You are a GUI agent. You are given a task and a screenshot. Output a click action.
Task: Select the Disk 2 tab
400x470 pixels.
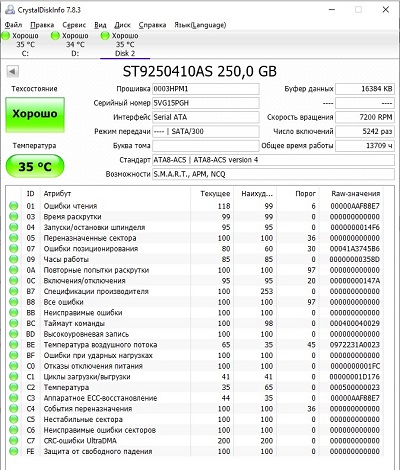[x=125, y=44]
